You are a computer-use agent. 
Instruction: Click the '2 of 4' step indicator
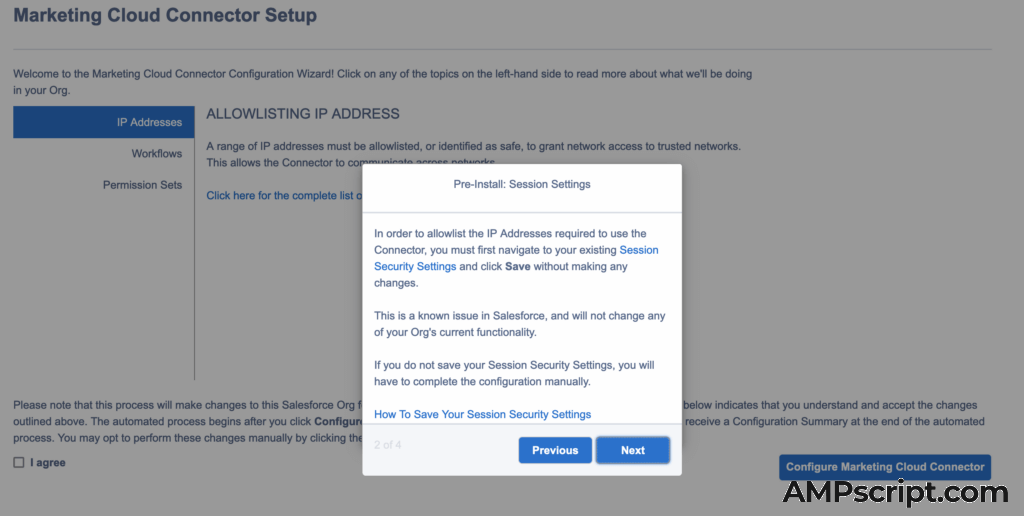coord(388,443)
